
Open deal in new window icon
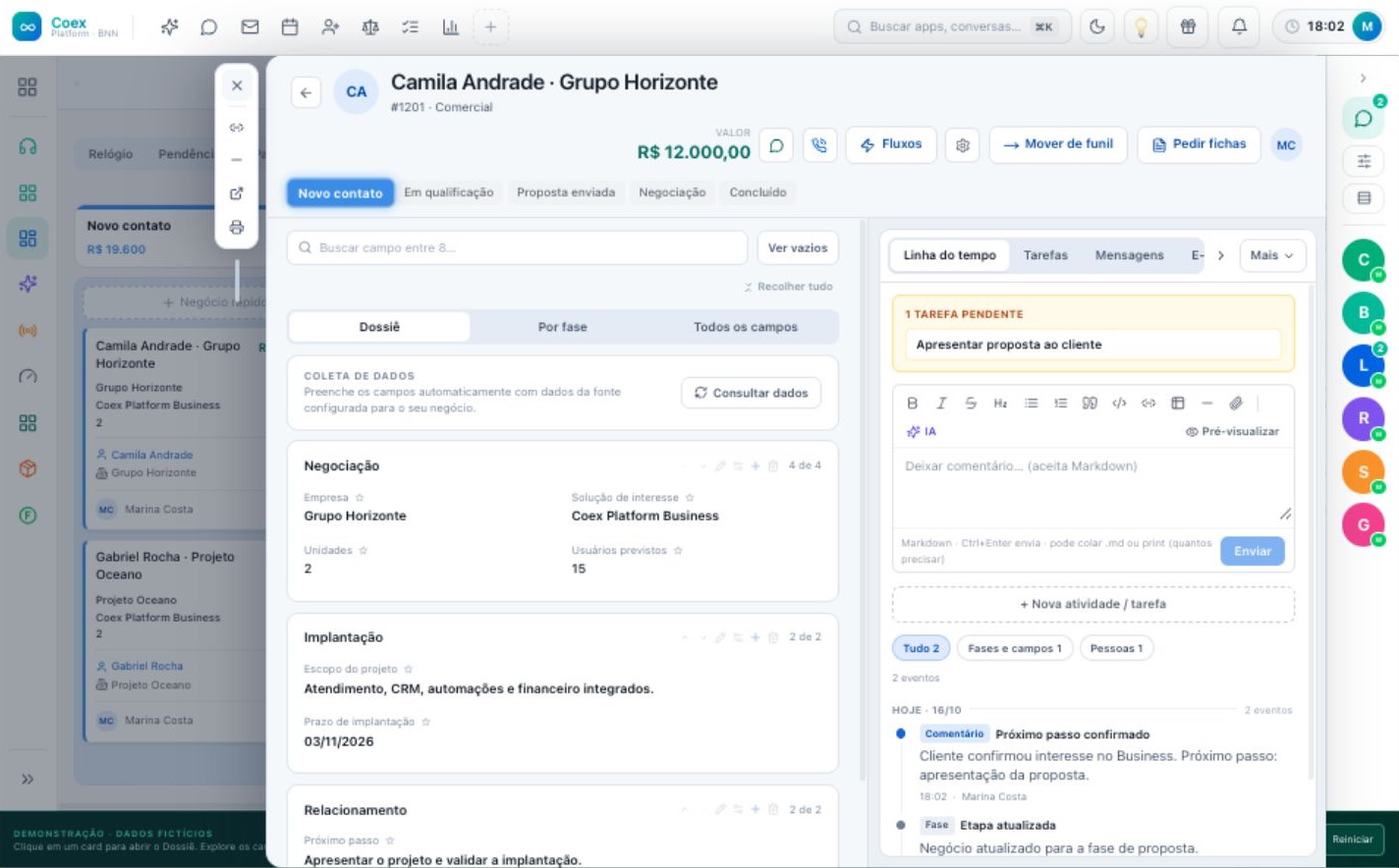pyautogui.click(x=237, y=193)
